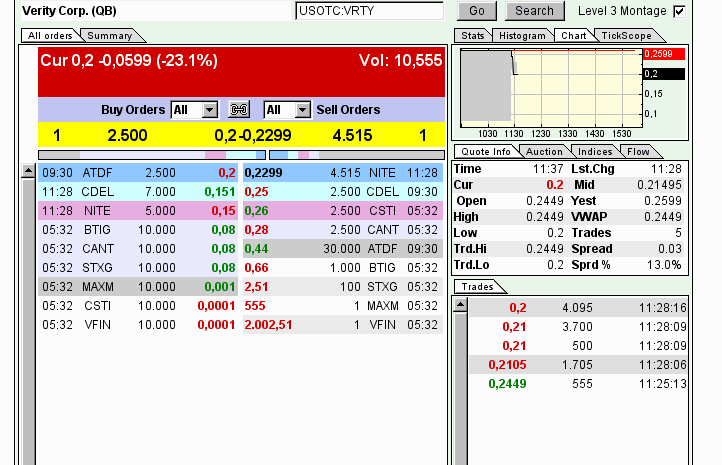Click the link icon between Buy and Sell filters
Viewport: 722px width, 465px height.
tap(239, 110)
